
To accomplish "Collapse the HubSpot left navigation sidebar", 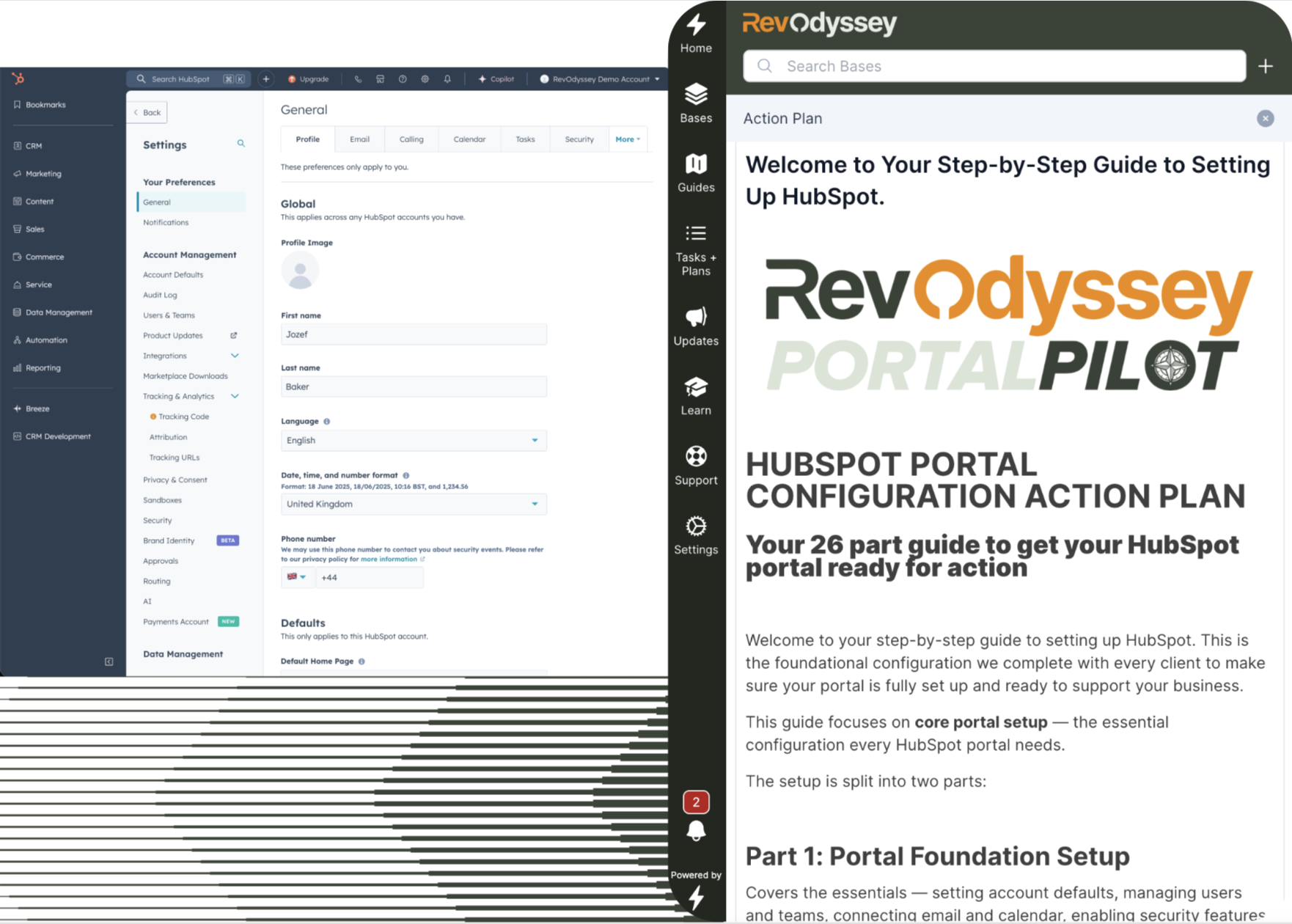I will pos(109,661).
